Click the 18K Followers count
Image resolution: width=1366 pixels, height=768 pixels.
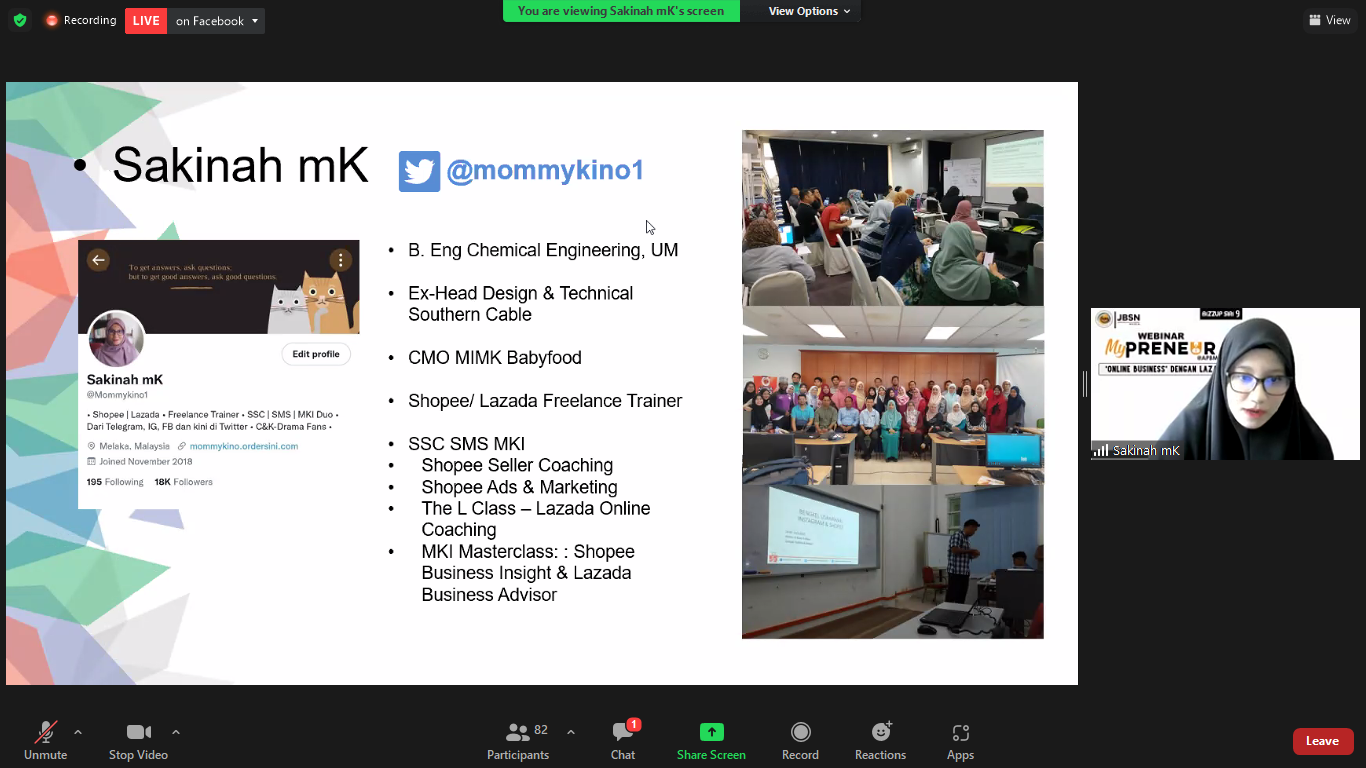pos(183,482)
